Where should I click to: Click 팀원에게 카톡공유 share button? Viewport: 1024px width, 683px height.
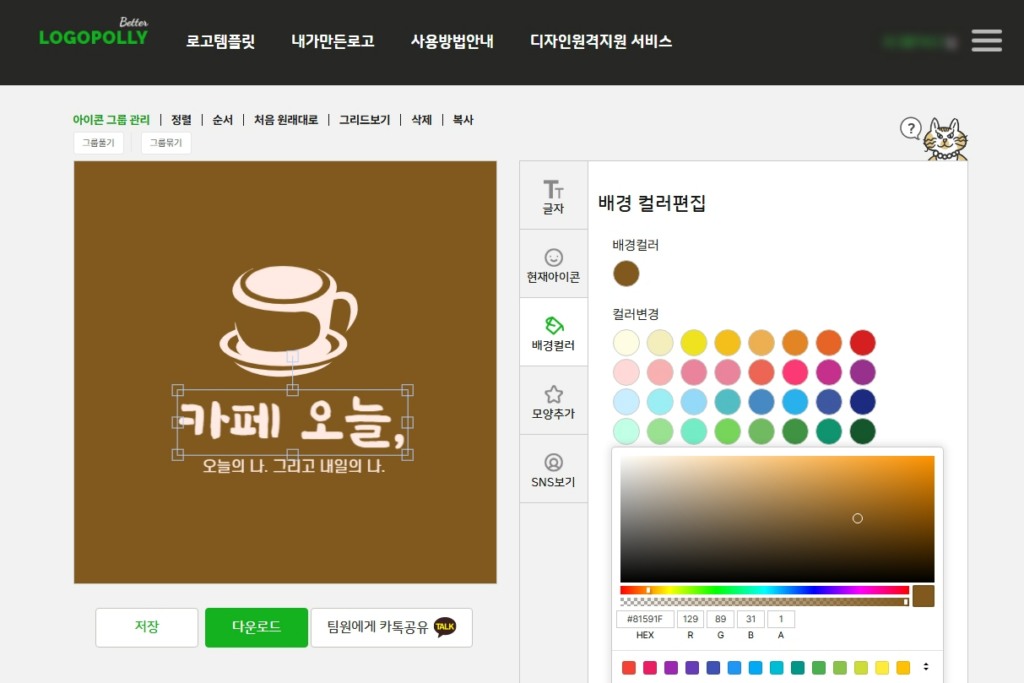391,627
